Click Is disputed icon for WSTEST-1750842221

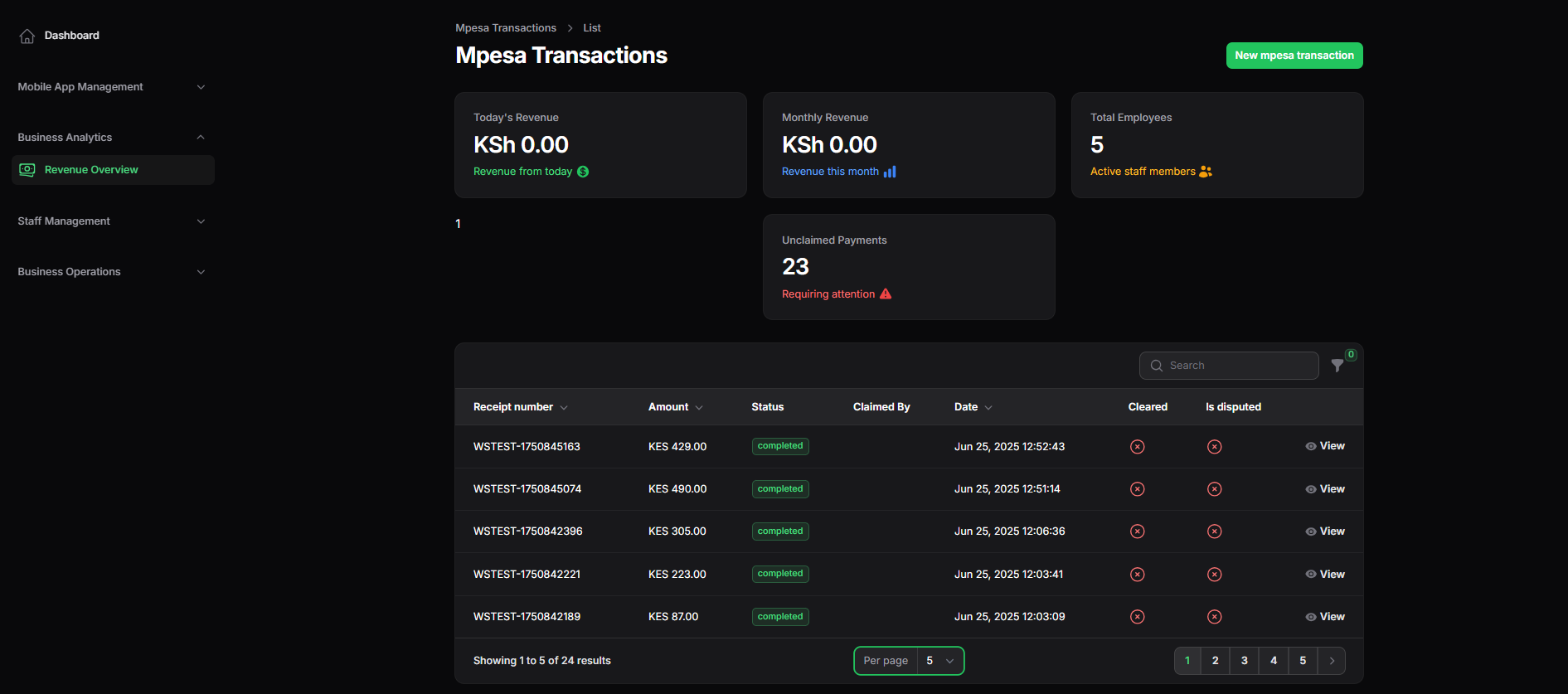point(1215,575)
